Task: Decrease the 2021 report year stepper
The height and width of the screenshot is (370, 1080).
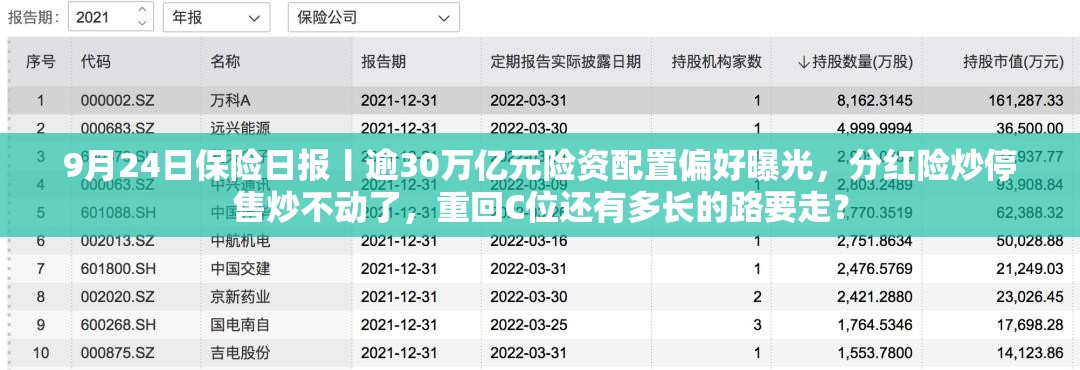Action: (143, 23)
